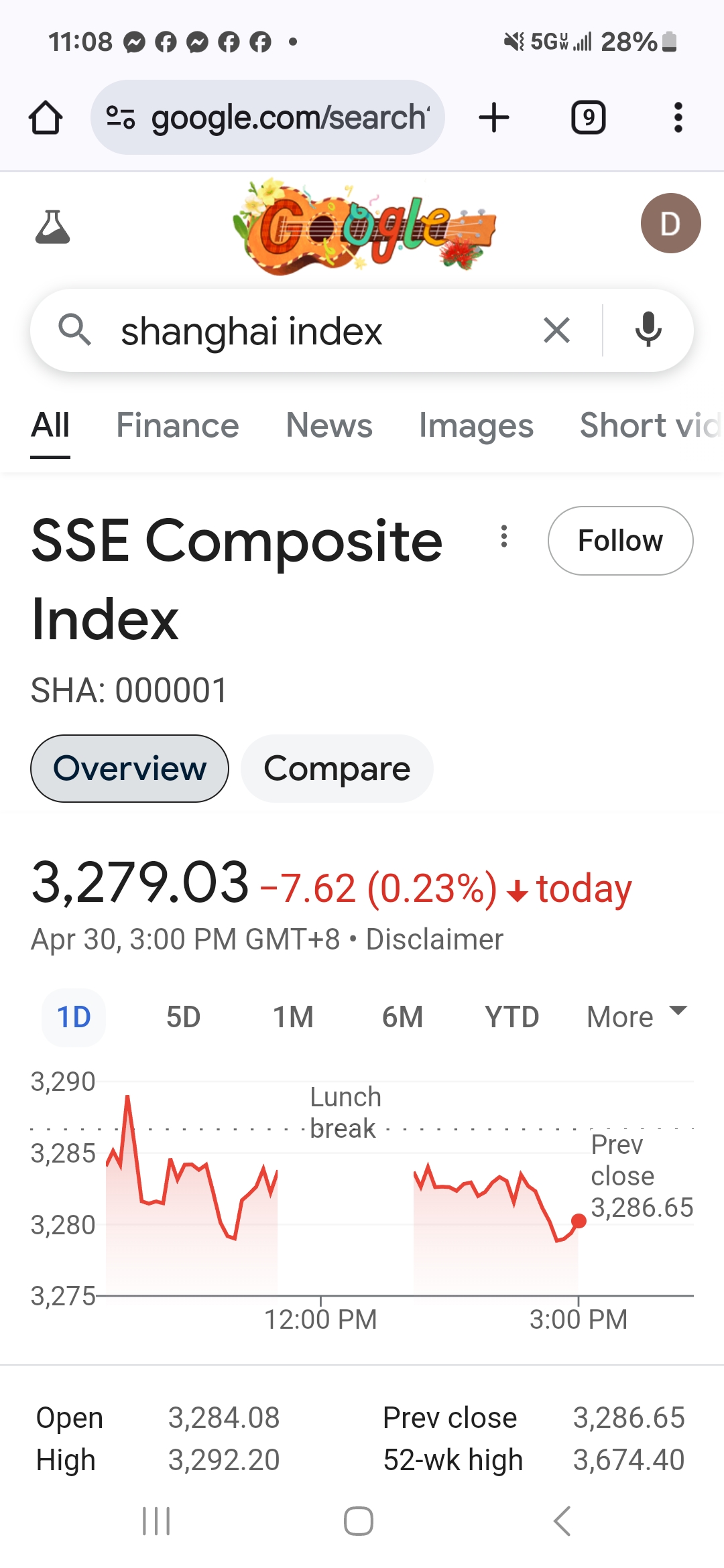Open SSE Composite Index options menu

click(x=504, y=536)
